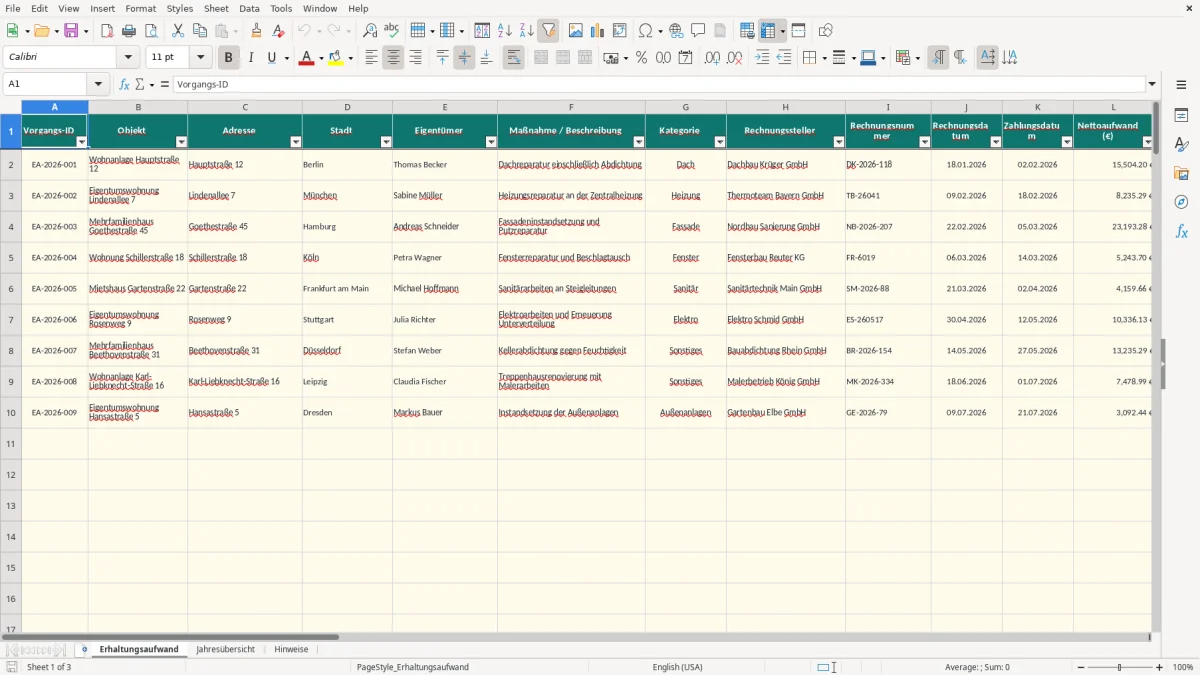1200x675 pixels.
Task: Open the Underline style dropdown arrow
Action: point(286,58)
